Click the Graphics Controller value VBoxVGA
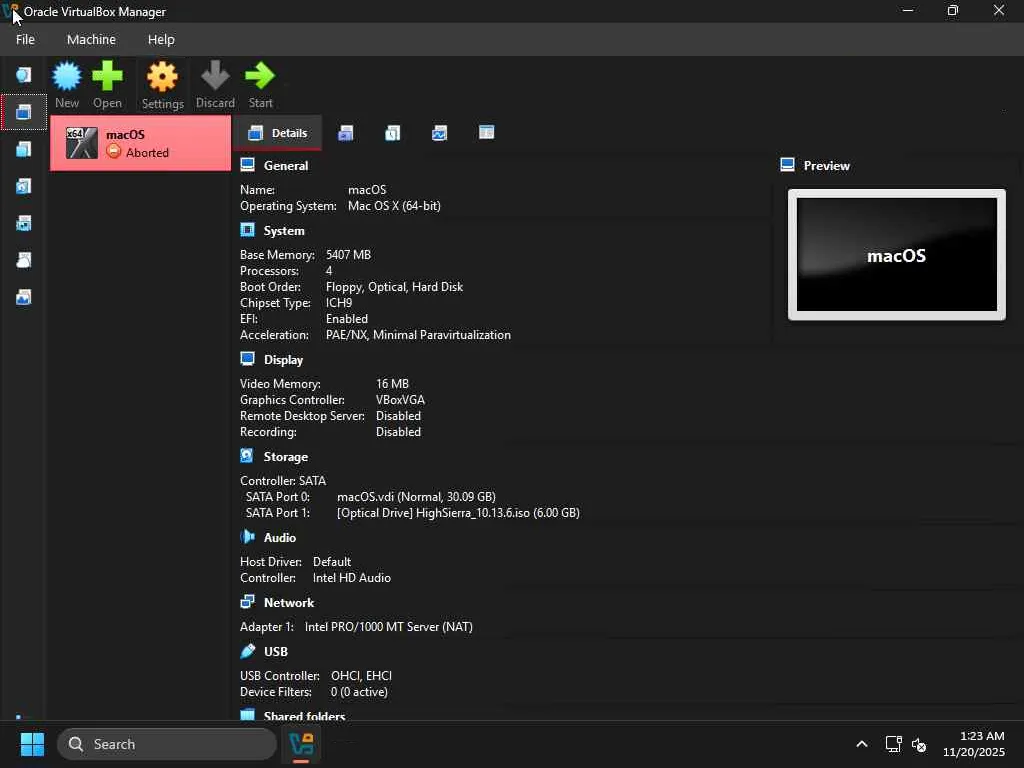This screenshot has width=1024, height=768. (x=400, y=400)
